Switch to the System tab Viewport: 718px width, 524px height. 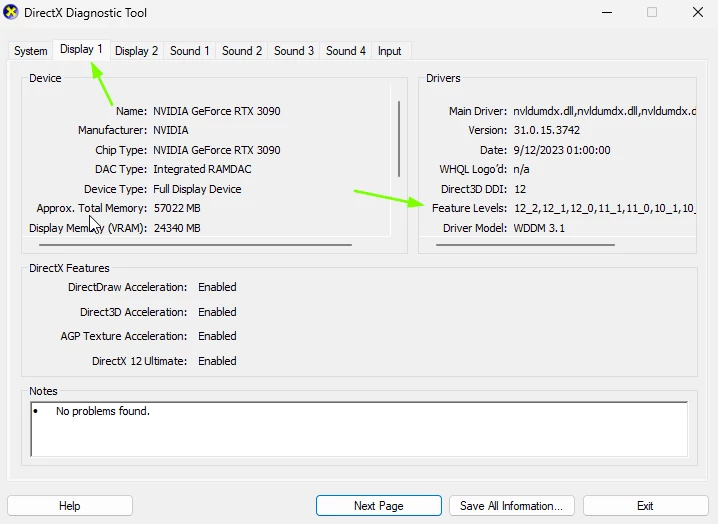tap(31, 51)
